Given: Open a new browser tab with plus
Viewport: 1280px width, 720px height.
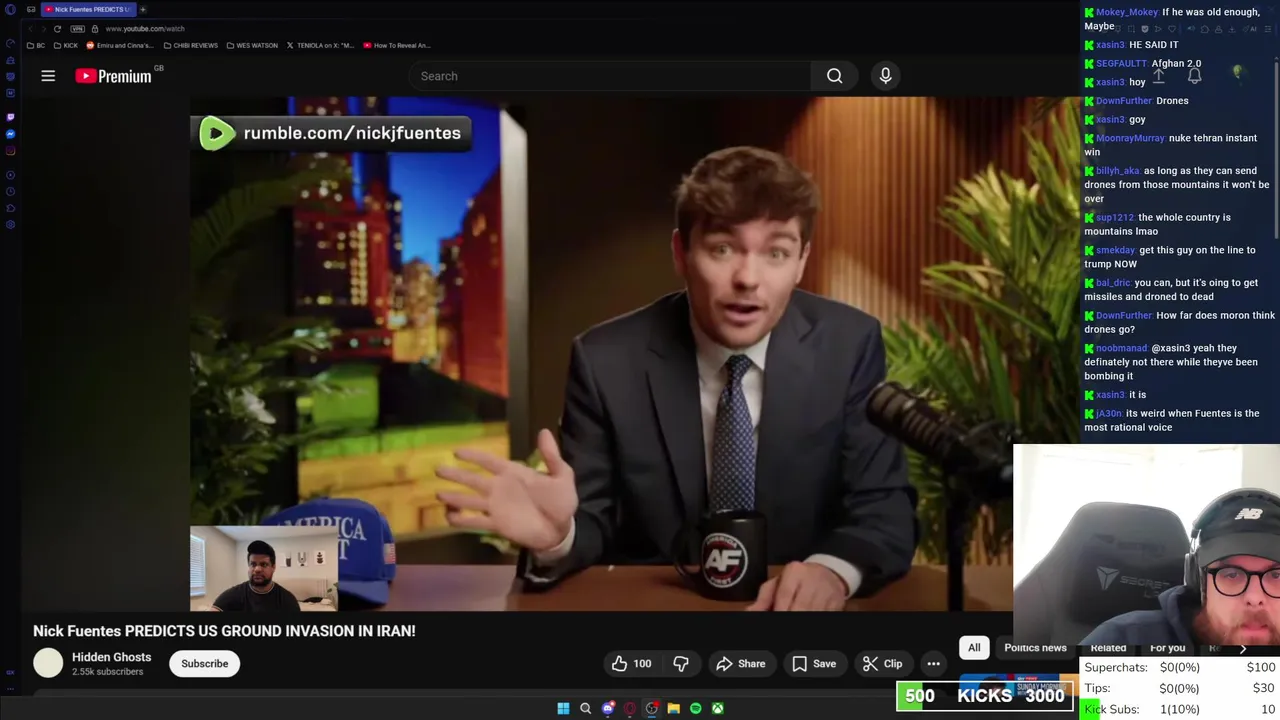Looking at the screenshot, I should [143, 9].
